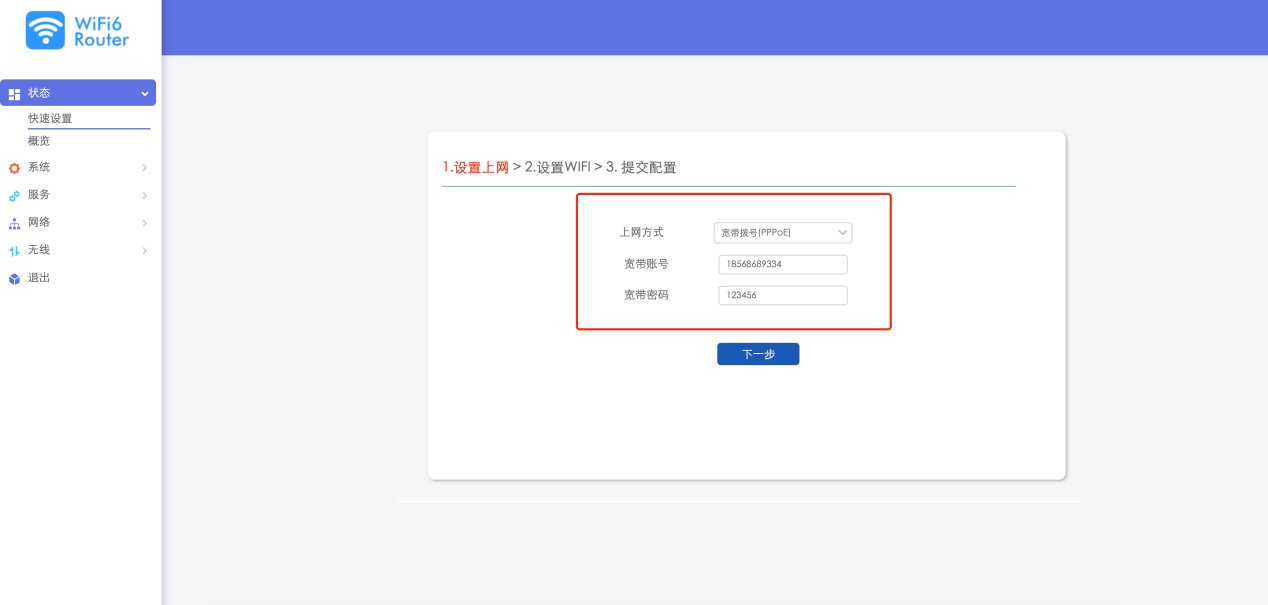Select 网络 in sidebar

click(x=39, y=222)
